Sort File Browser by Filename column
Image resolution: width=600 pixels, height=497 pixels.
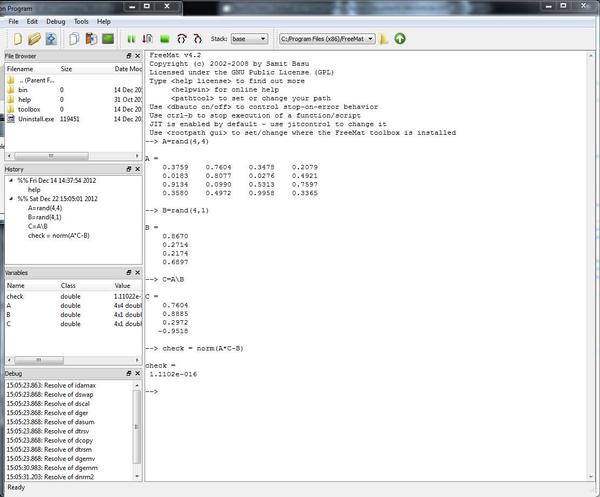[20, 69]
